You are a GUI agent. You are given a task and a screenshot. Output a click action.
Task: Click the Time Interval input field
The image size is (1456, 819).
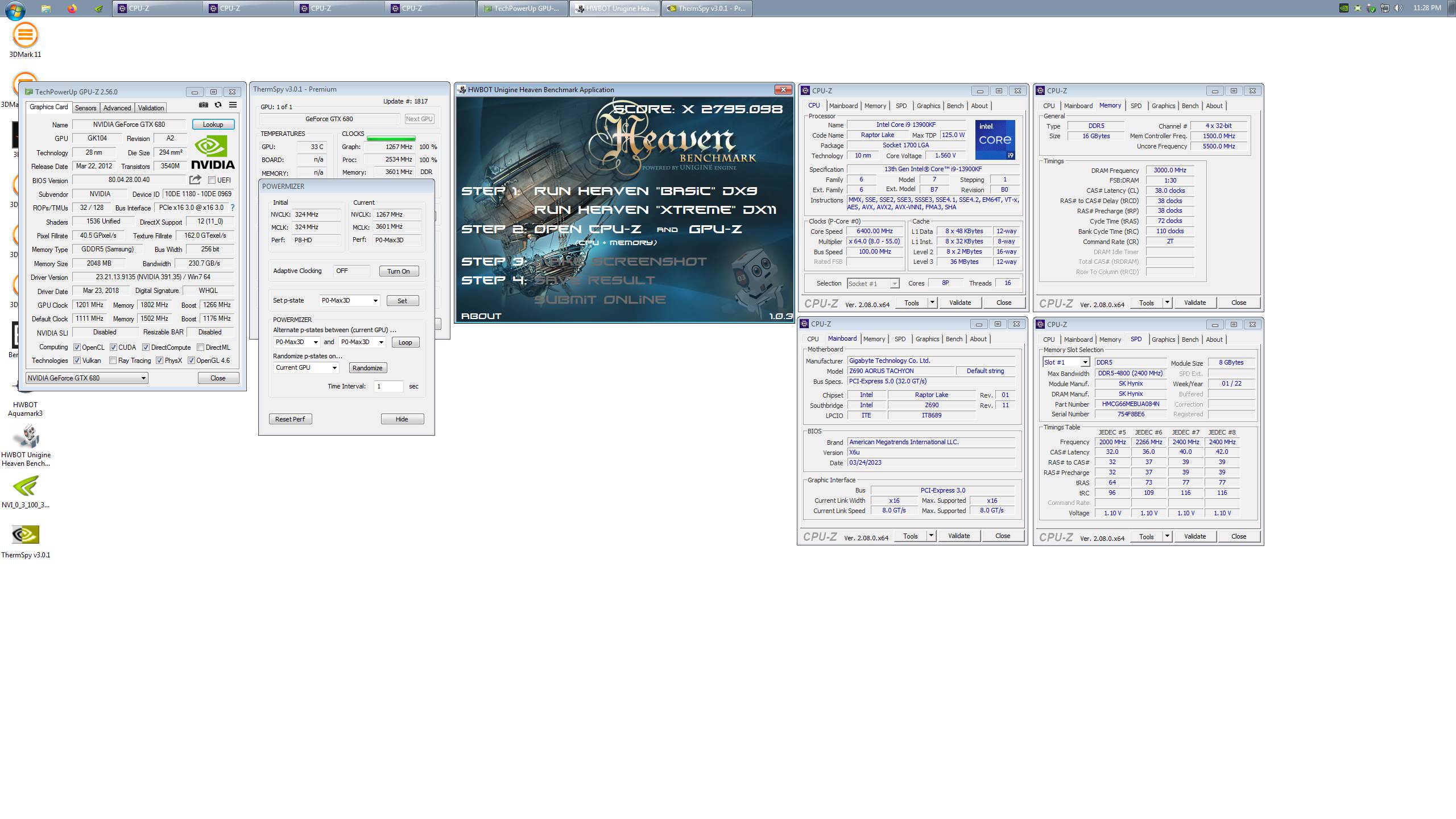click(389, 387)
